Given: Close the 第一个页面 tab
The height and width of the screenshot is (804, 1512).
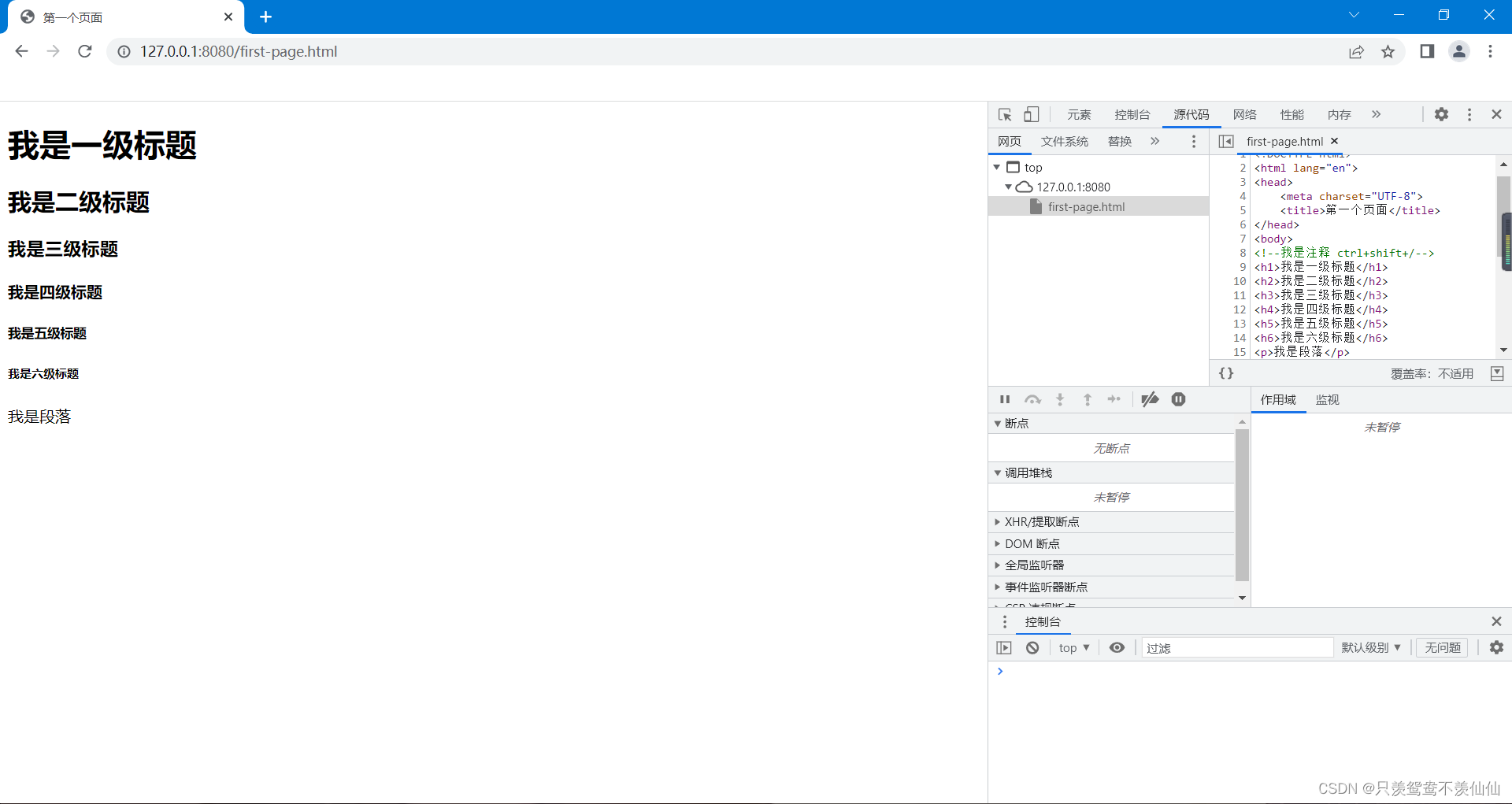Looking at the screenshot, I should point(228,17).
